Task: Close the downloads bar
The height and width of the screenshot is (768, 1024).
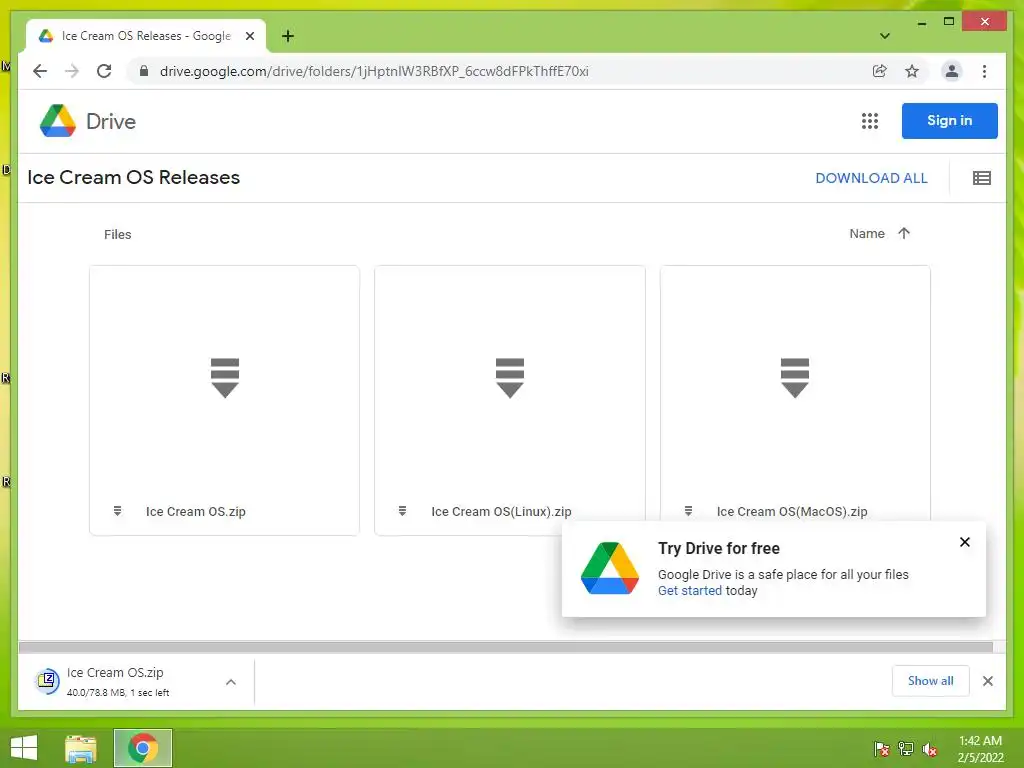Action: pos(987,681)
